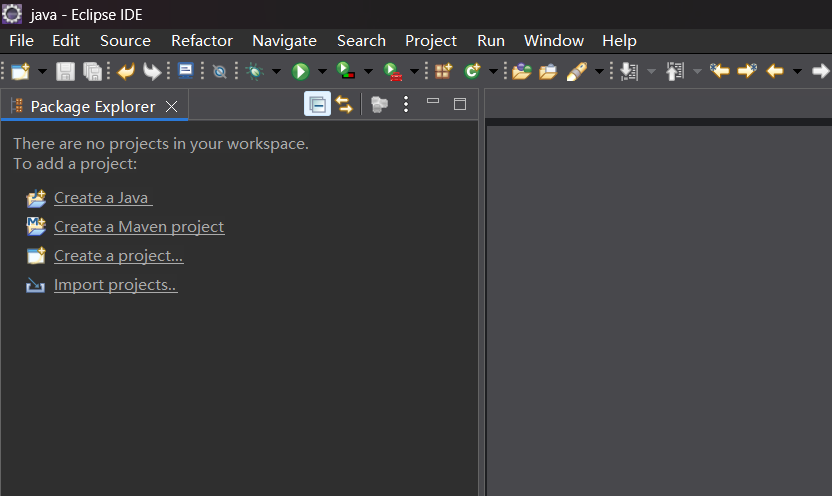832x496 pixels.
Task: Expand the Previous Annotation dropdown arrow
Action: point(698,71)
